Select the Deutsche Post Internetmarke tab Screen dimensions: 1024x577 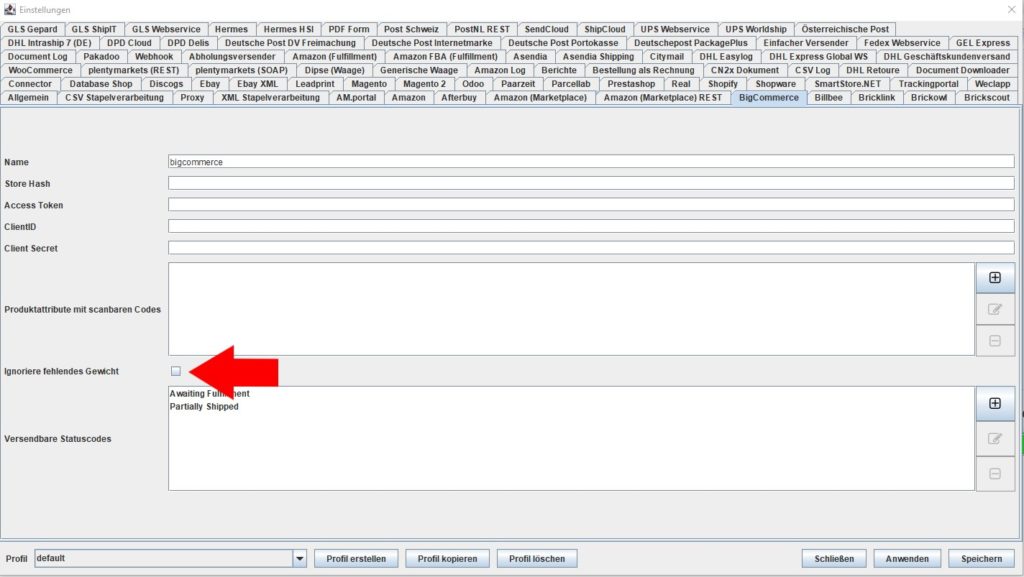432,42
